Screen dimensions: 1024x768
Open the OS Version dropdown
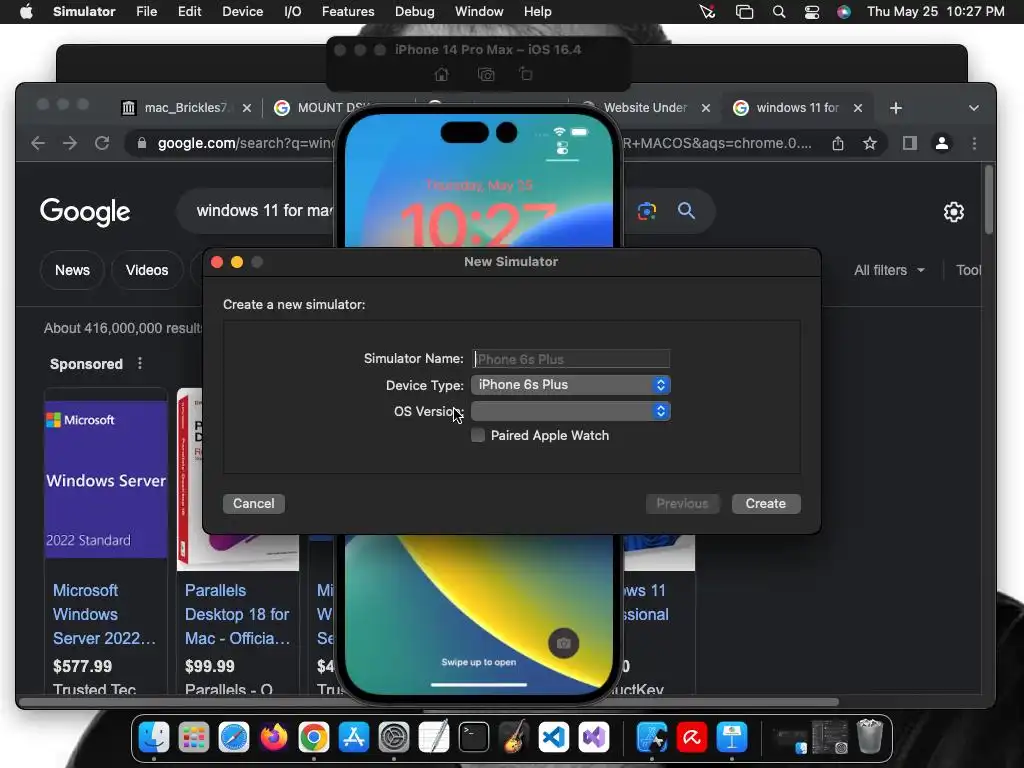[571, 411]
